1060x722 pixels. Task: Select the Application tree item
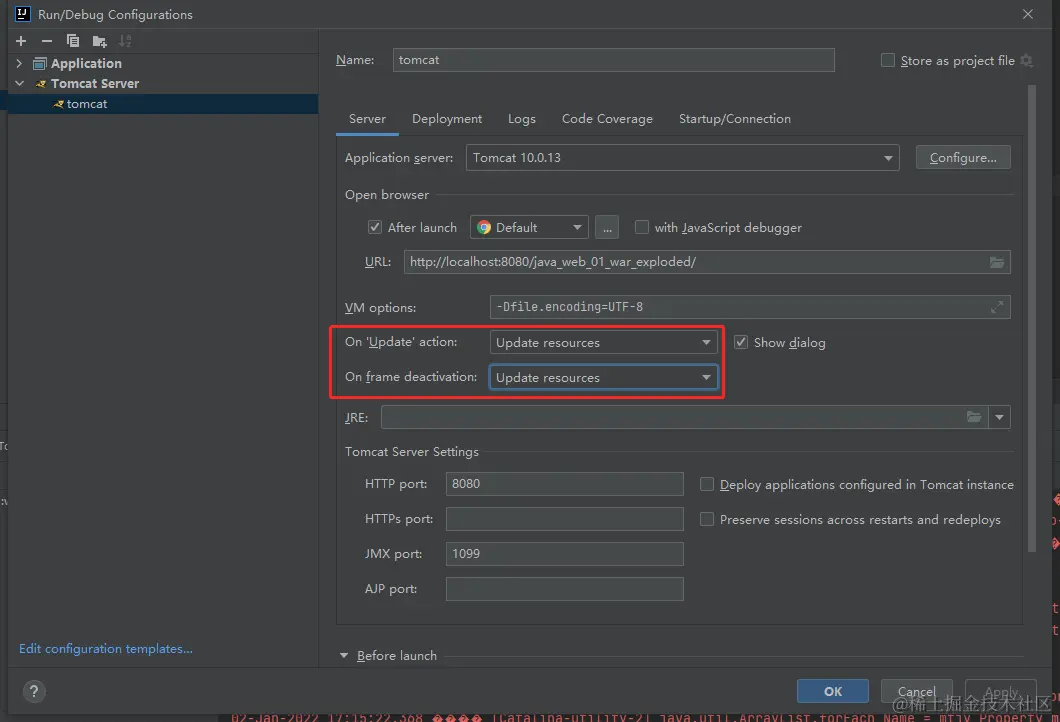click(x=86, y=63)
